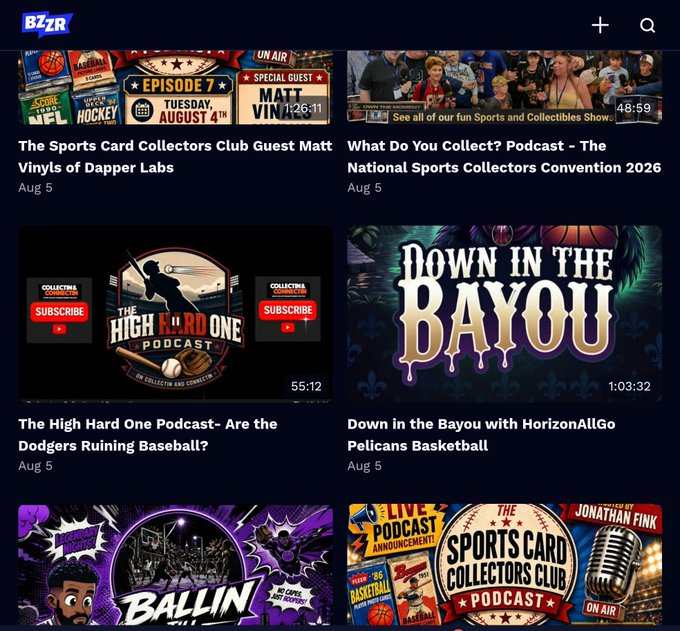Open the purple Ballin thumbnail
This screenshot has height=631, width=680.
click(x=176, y=564)
